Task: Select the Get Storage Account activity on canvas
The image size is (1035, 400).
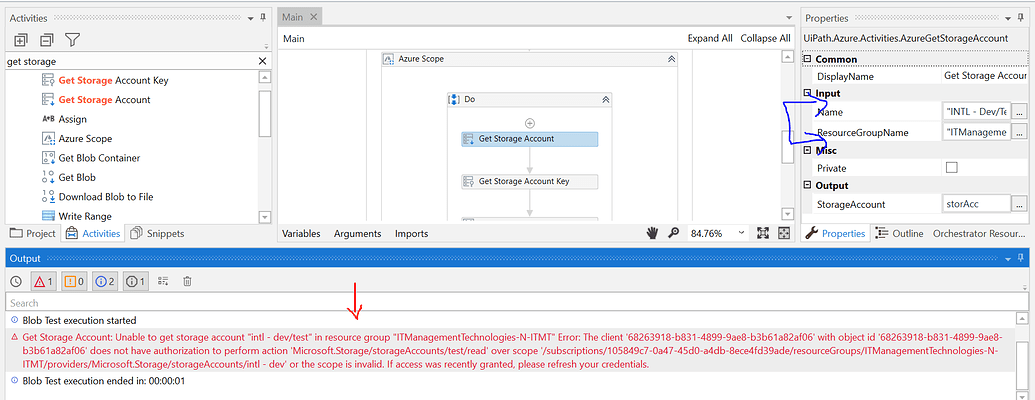Action: pos(529,139)
